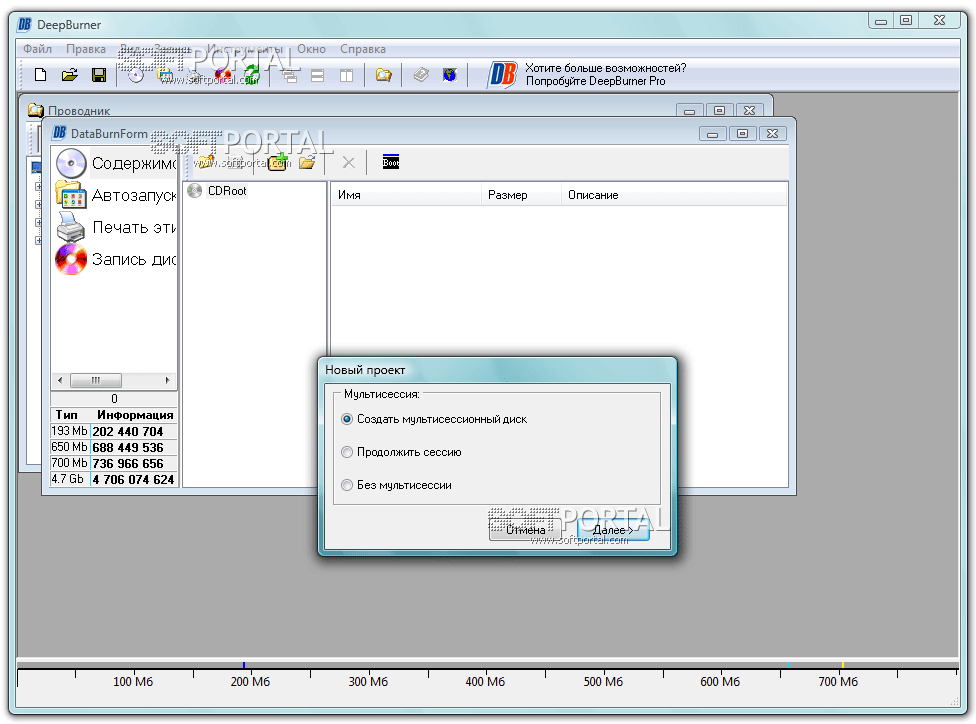Screen dimensions: 976x724
Task: Minimize the DataBurnForm window
Action: [713, 133]
